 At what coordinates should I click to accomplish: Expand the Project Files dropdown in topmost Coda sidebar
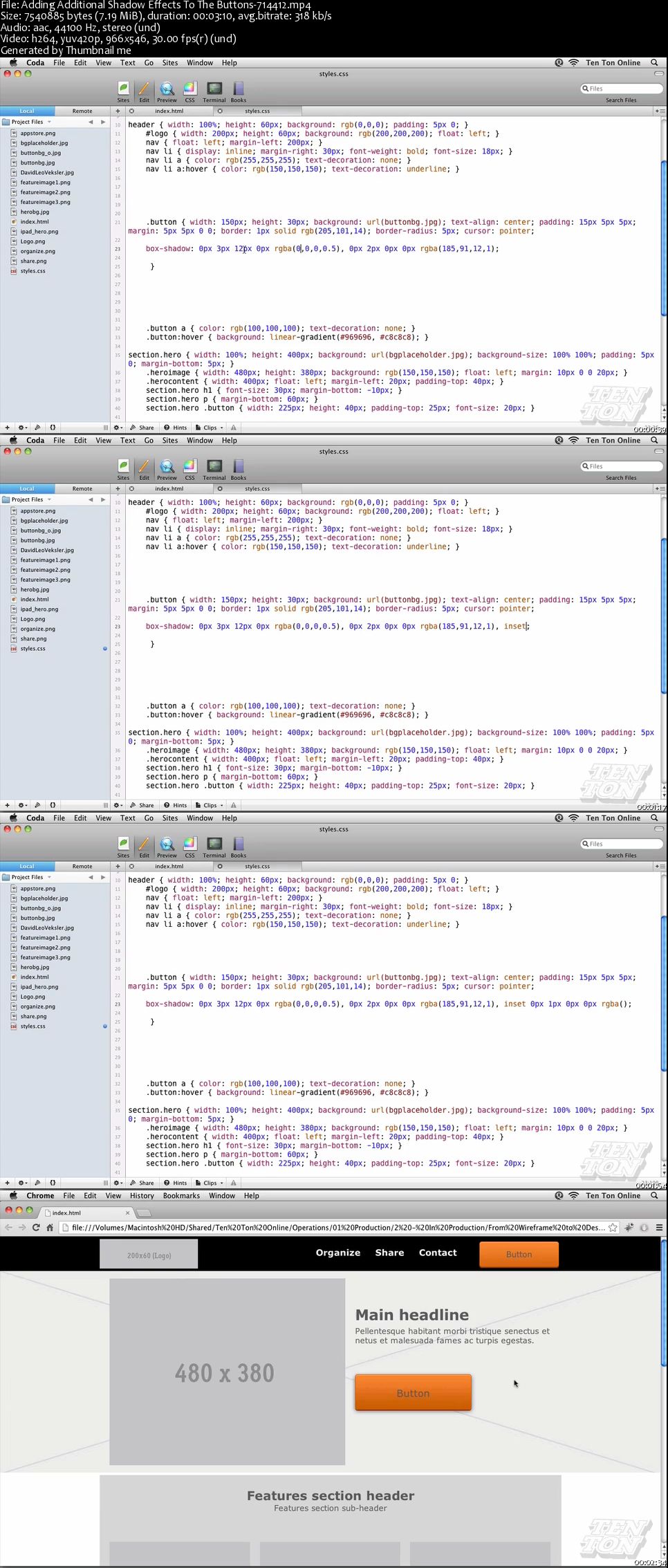[28, 122]
